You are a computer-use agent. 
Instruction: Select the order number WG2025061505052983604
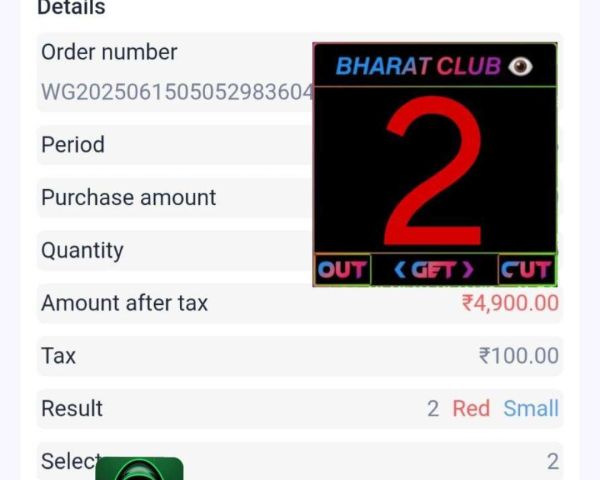pyautogui.click(x=177, y=92)
